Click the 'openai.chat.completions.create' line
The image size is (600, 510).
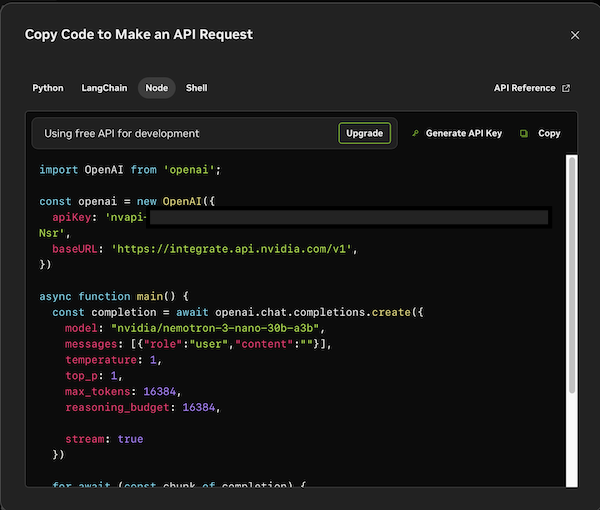pos(238,312)
